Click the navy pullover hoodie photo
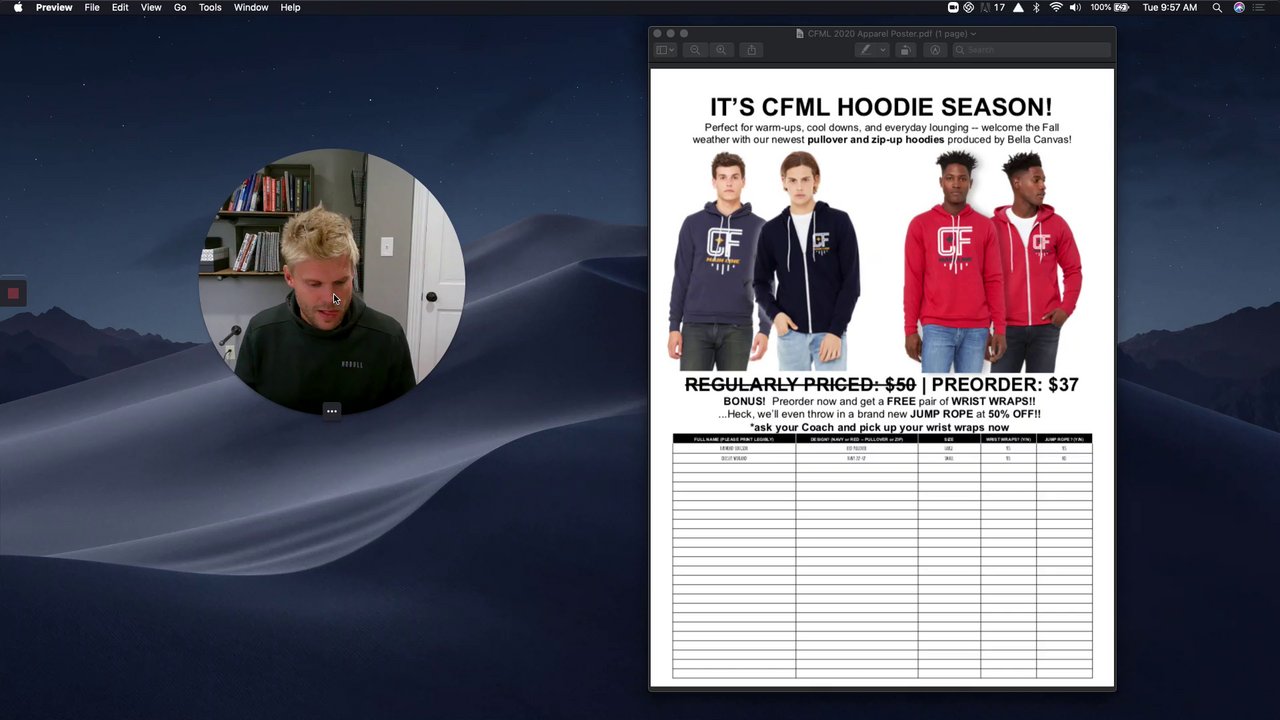The image size is (1280, 720). (718, 262)
